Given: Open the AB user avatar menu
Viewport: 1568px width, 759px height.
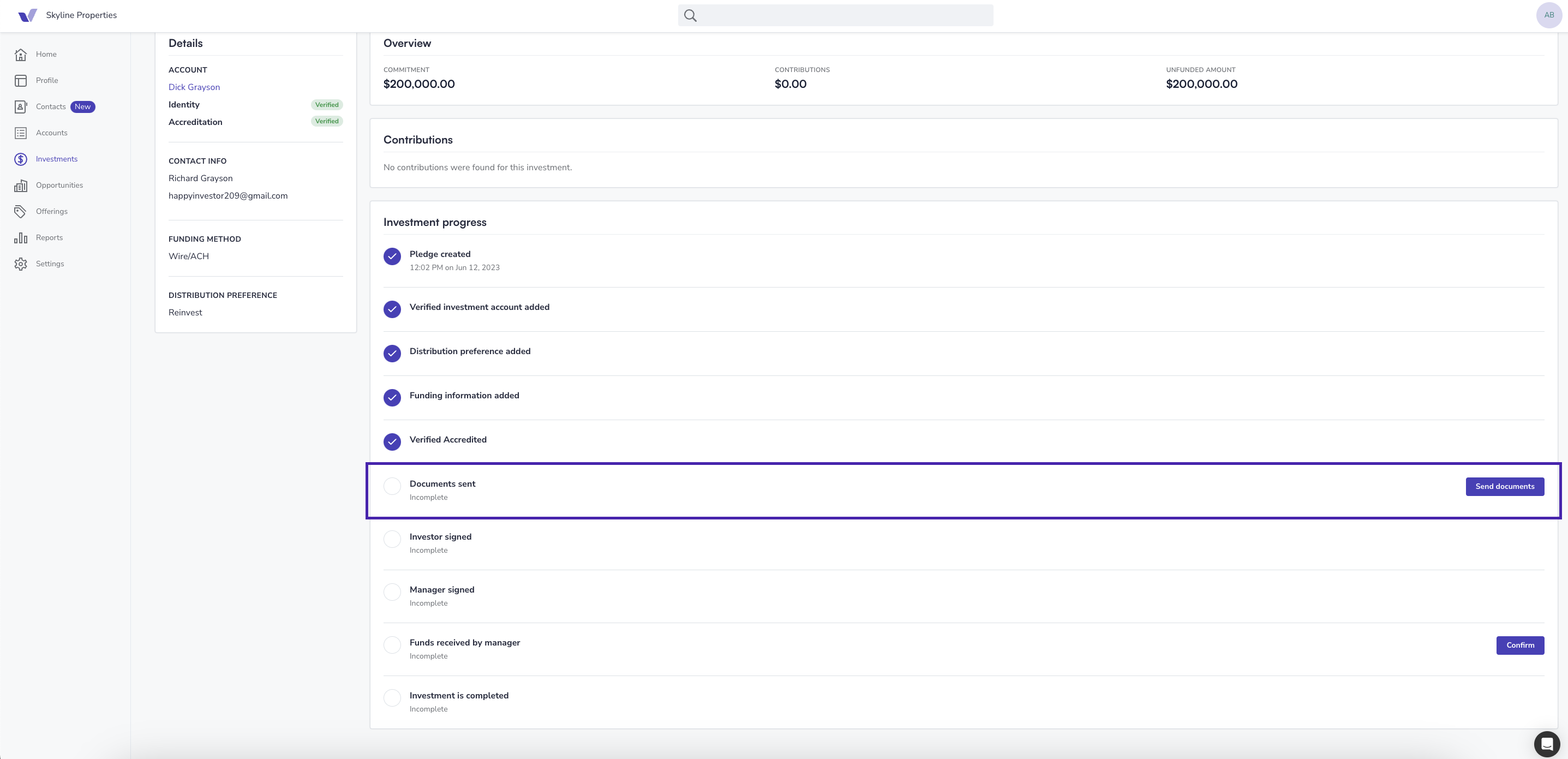Looking at the screenshot, I should pos(1549,15).
